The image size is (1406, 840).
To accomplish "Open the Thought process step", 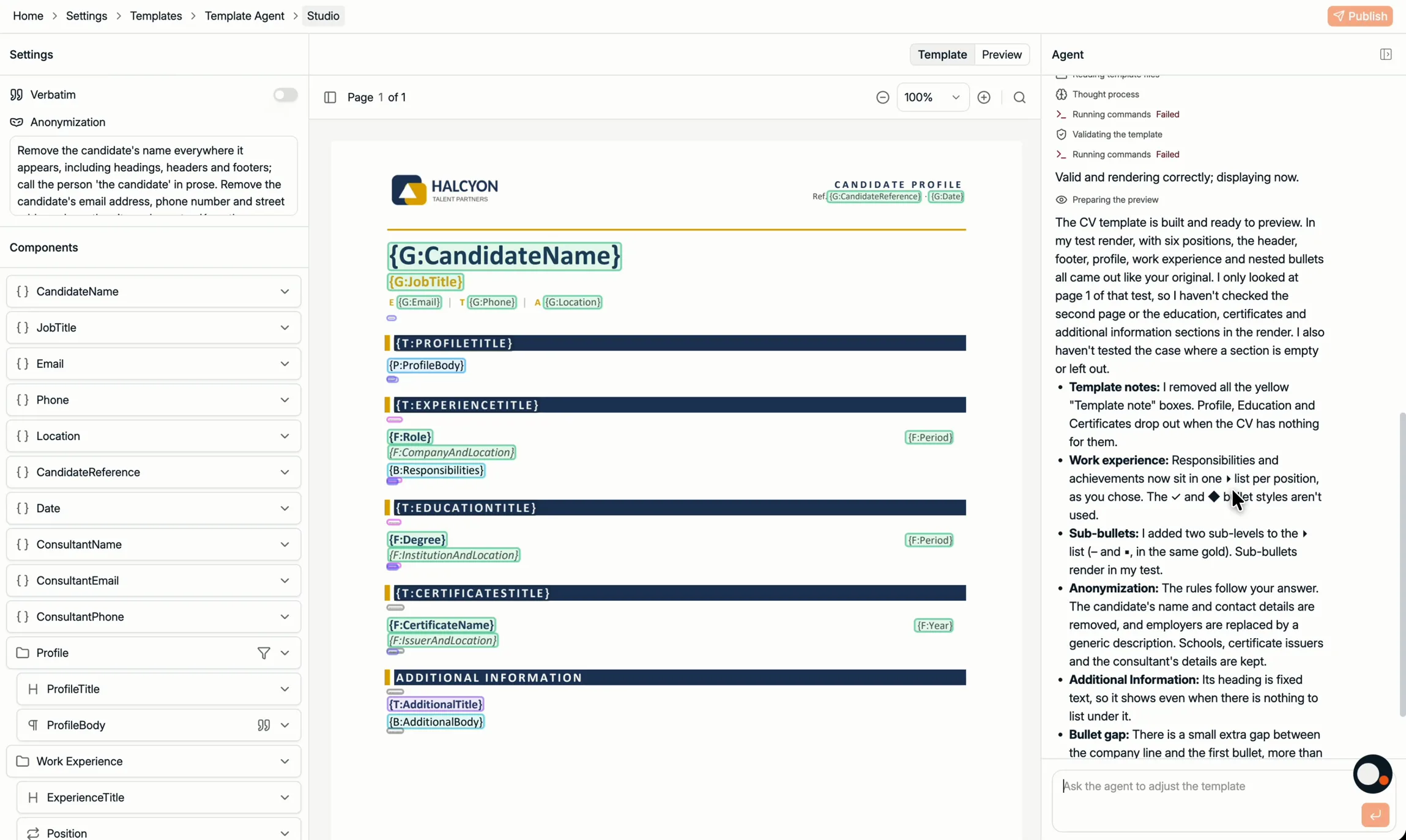I will pyautogui.click(x=1105, y=94).
